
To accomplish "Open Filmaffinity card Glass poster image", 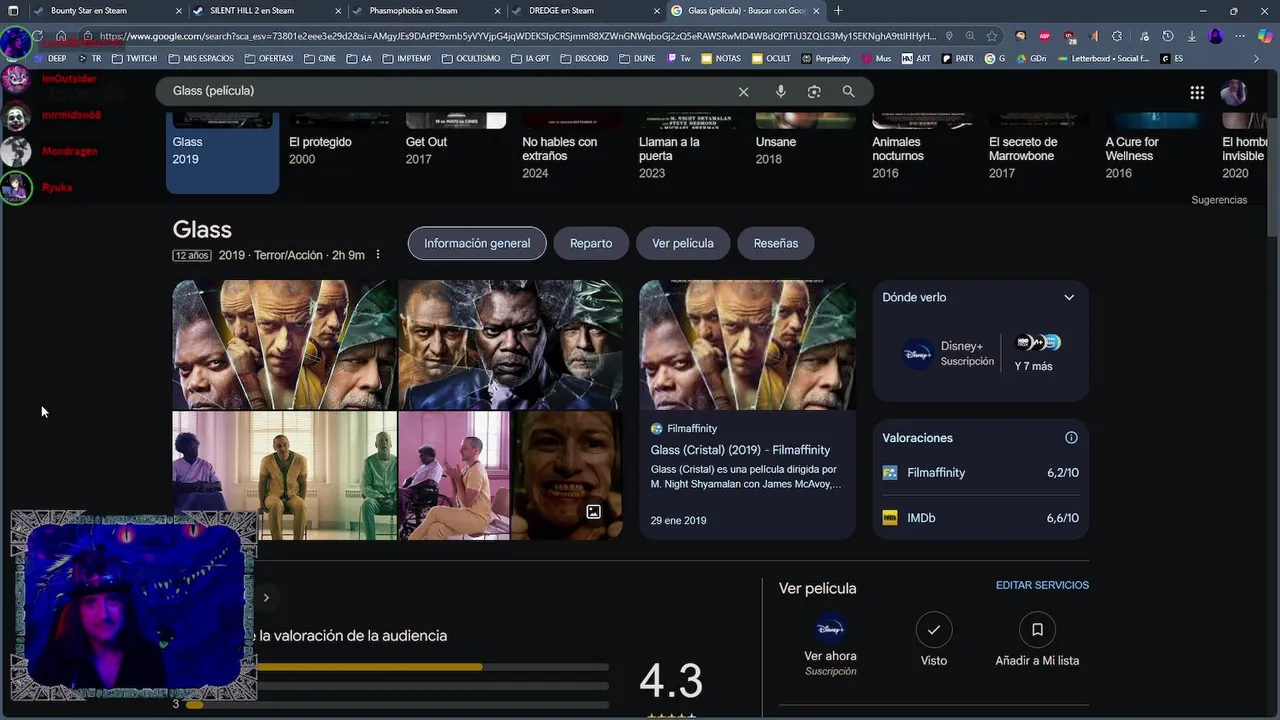I will (x=748, y=345).
